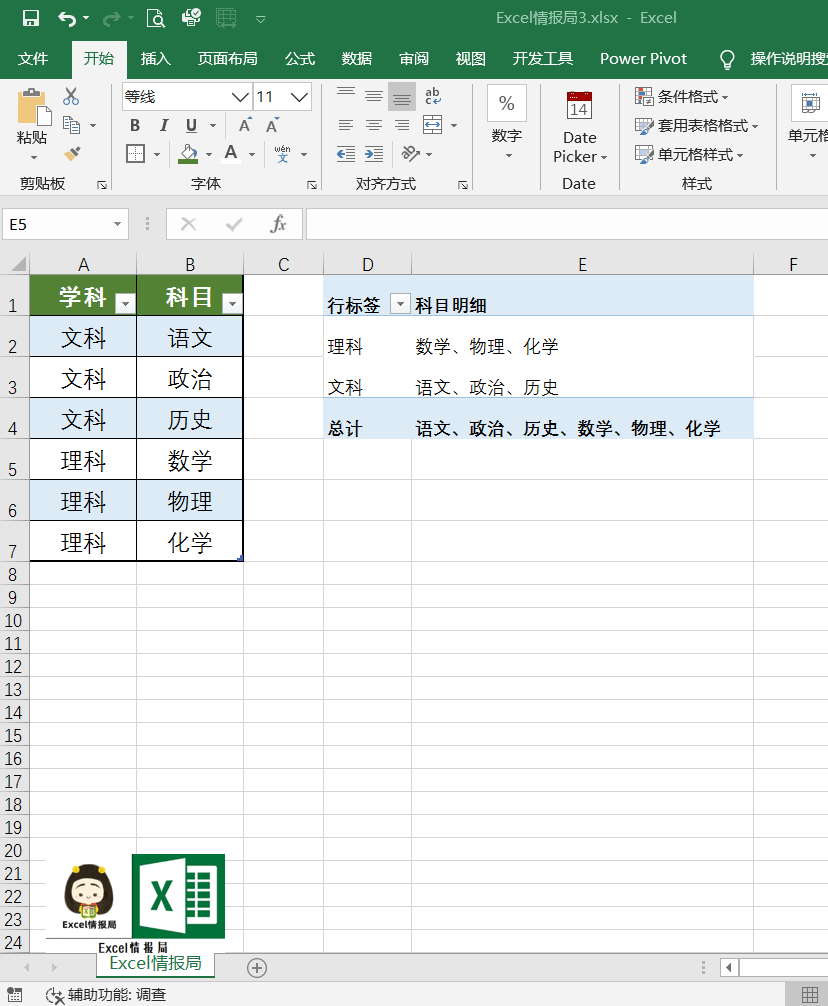Toggle Italic formatting

pyautogui.click(x=164, y=126)
